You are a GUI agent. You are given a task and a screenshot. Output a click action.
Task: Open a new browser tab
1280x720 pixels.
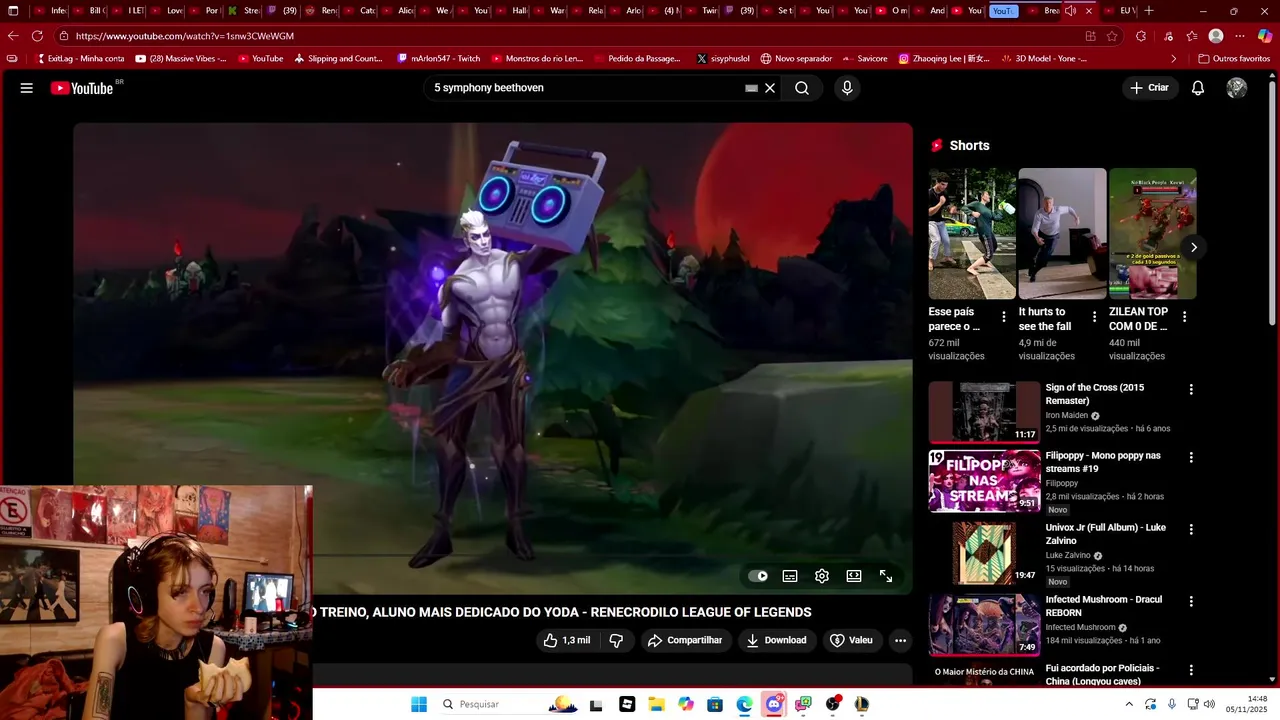click(1149, 11)
